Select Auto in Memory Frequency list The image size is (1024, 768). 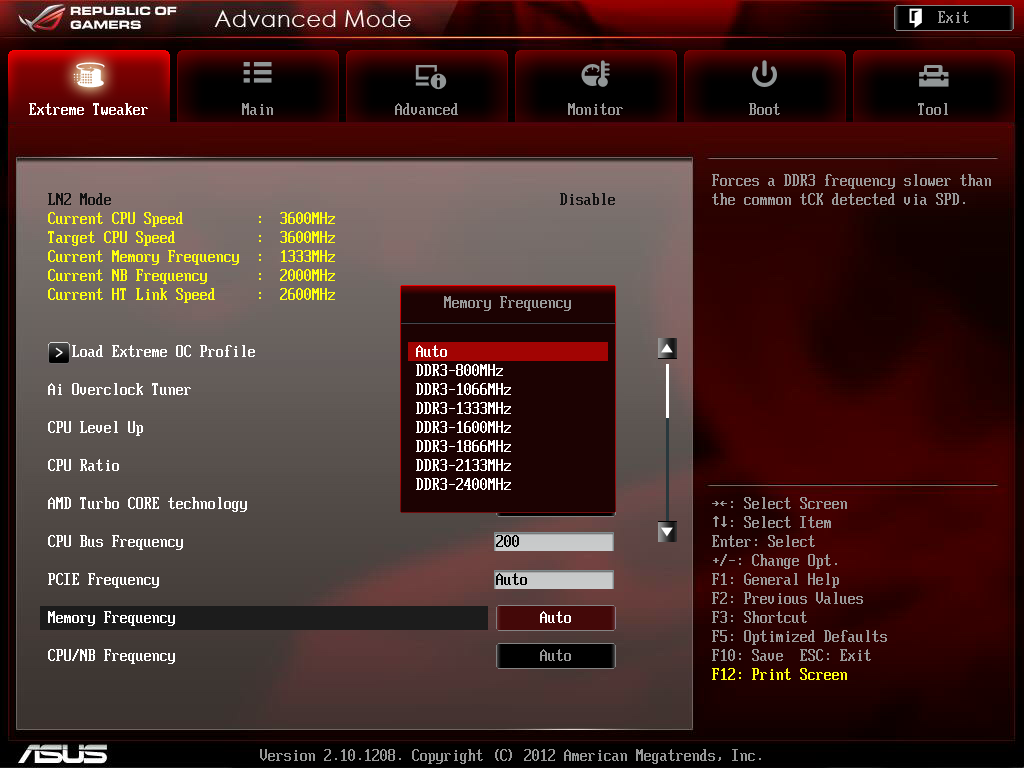click(x=507, y=351)
